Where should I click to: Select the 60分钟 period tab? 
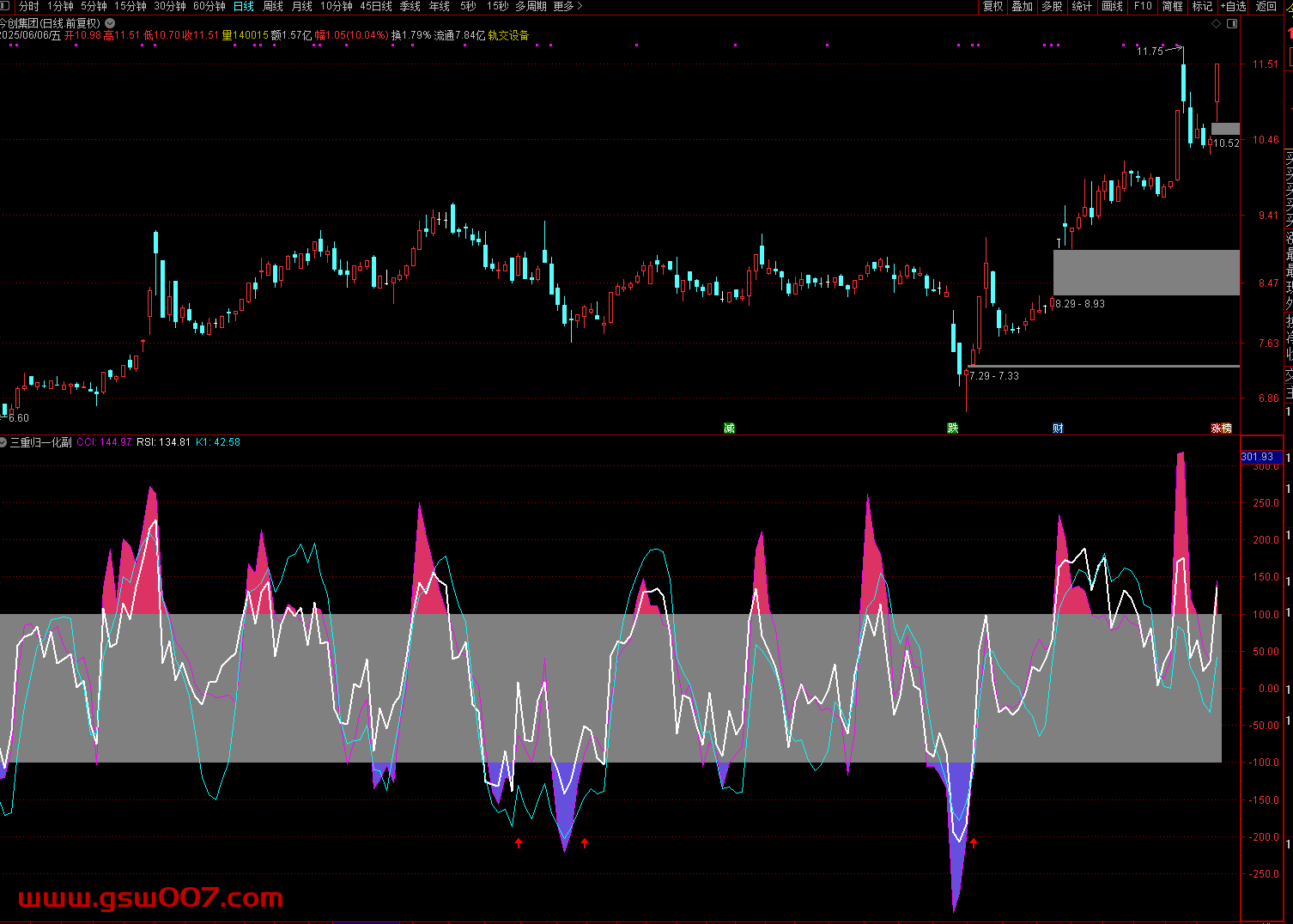[209, 6]
